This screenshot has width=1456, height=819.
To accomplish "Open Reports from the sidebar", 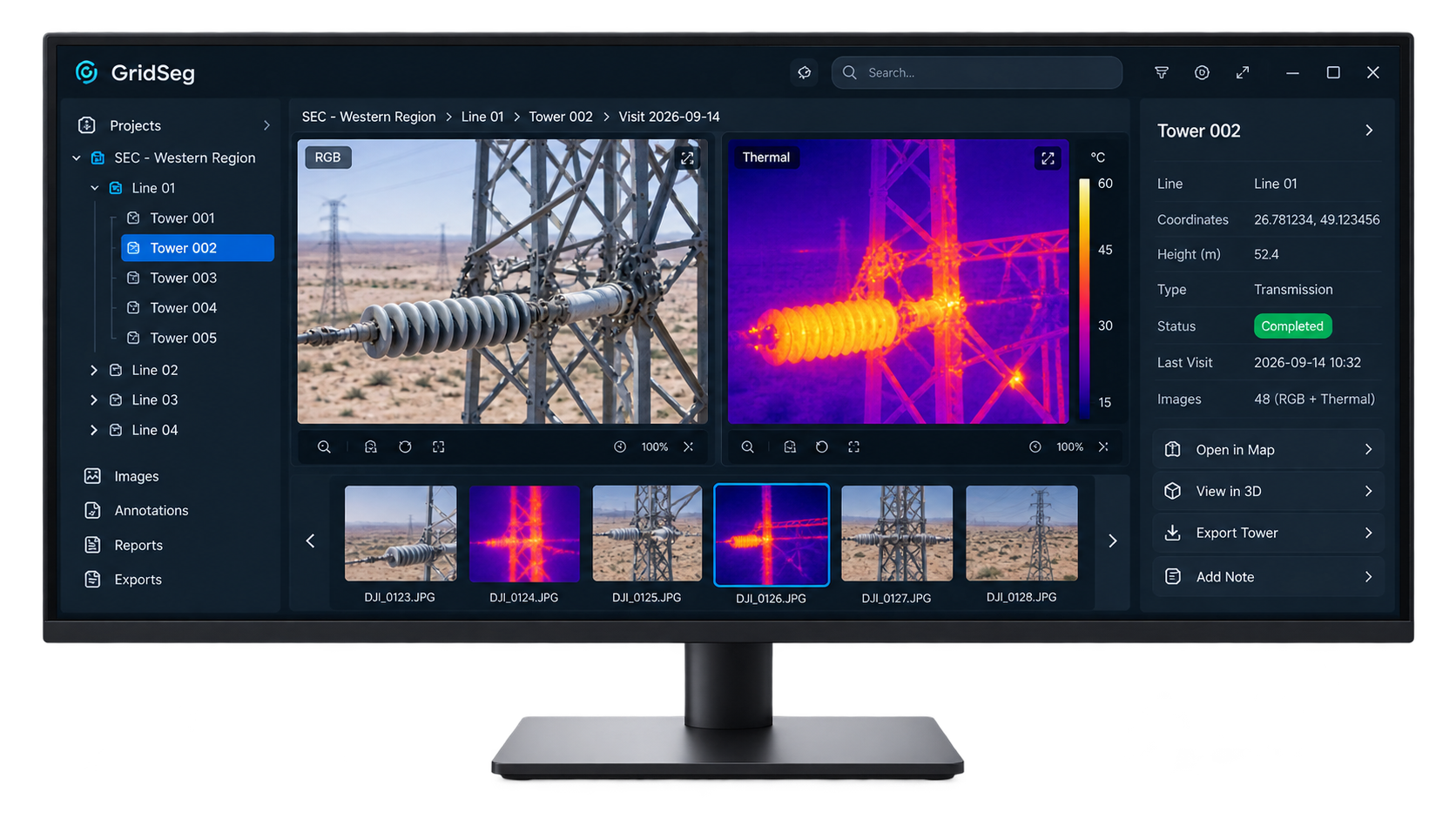I will coord(124,545).
